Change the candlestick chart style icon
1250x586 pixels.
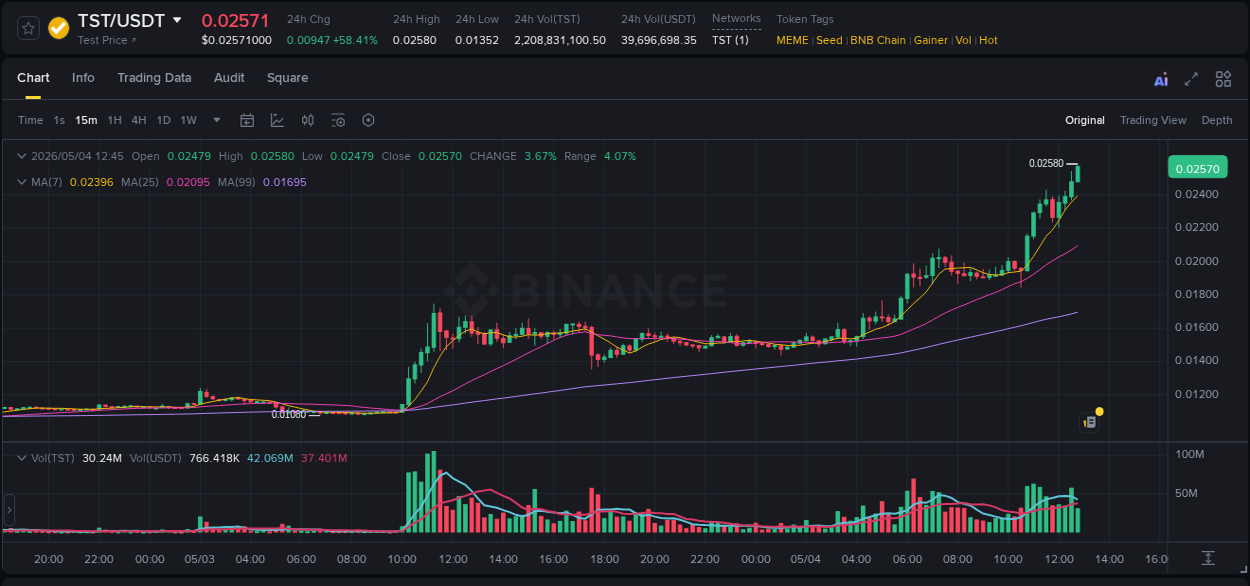(x=308, y=120)
